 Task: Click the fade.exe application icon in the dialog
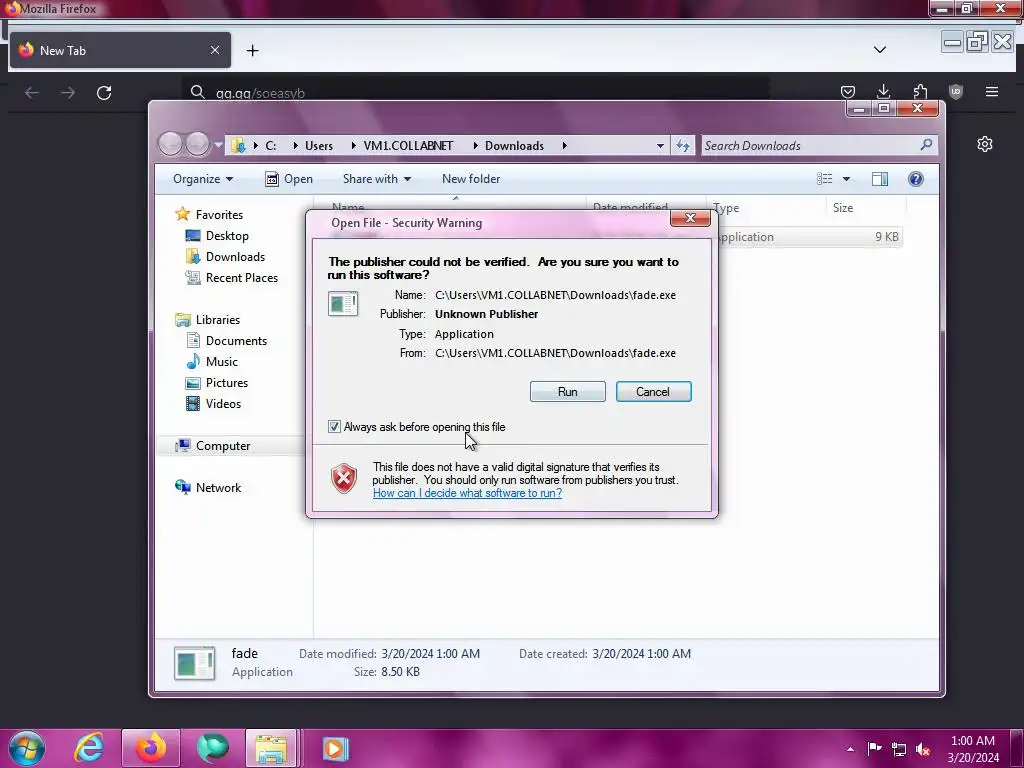tap(343, 304)
